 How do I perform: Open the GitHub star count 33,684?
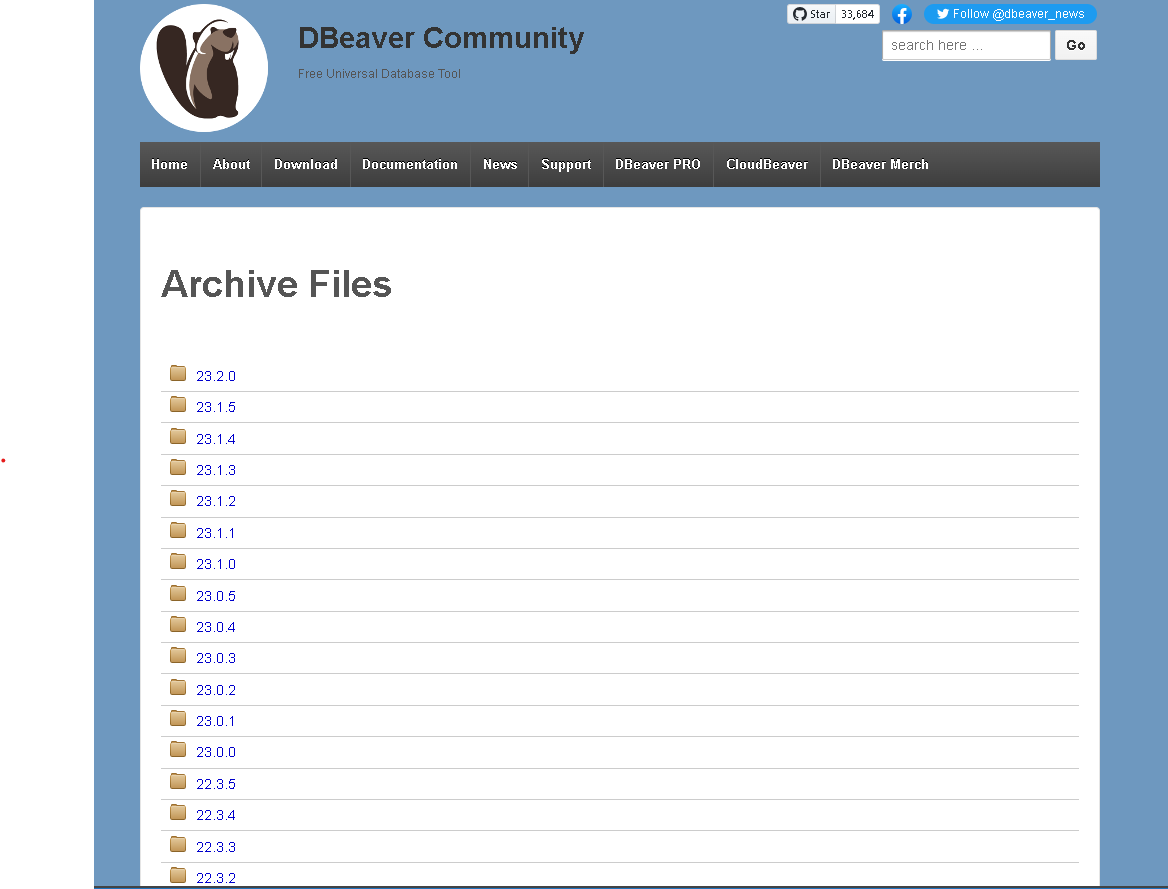coord(857,14)
